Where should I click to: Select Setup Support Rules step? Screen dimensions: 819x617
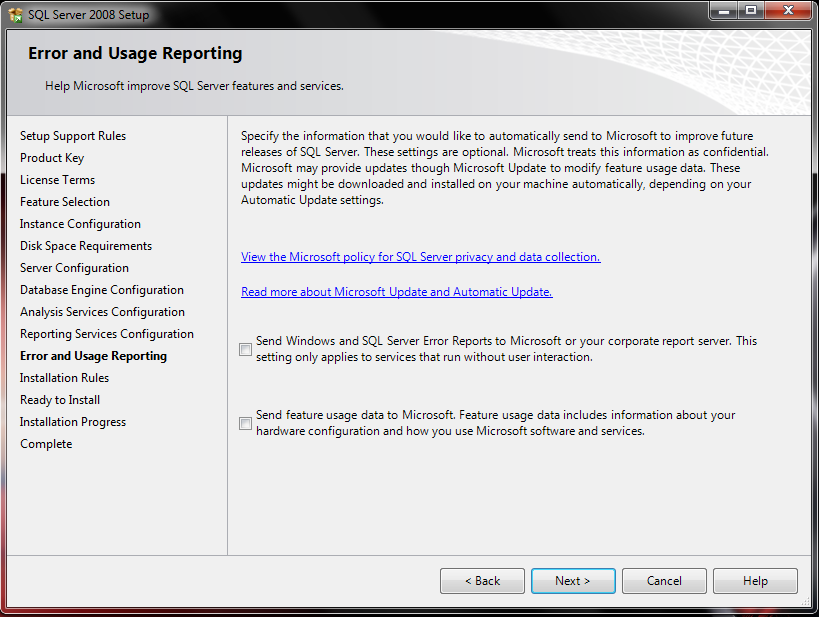[73, 136]
